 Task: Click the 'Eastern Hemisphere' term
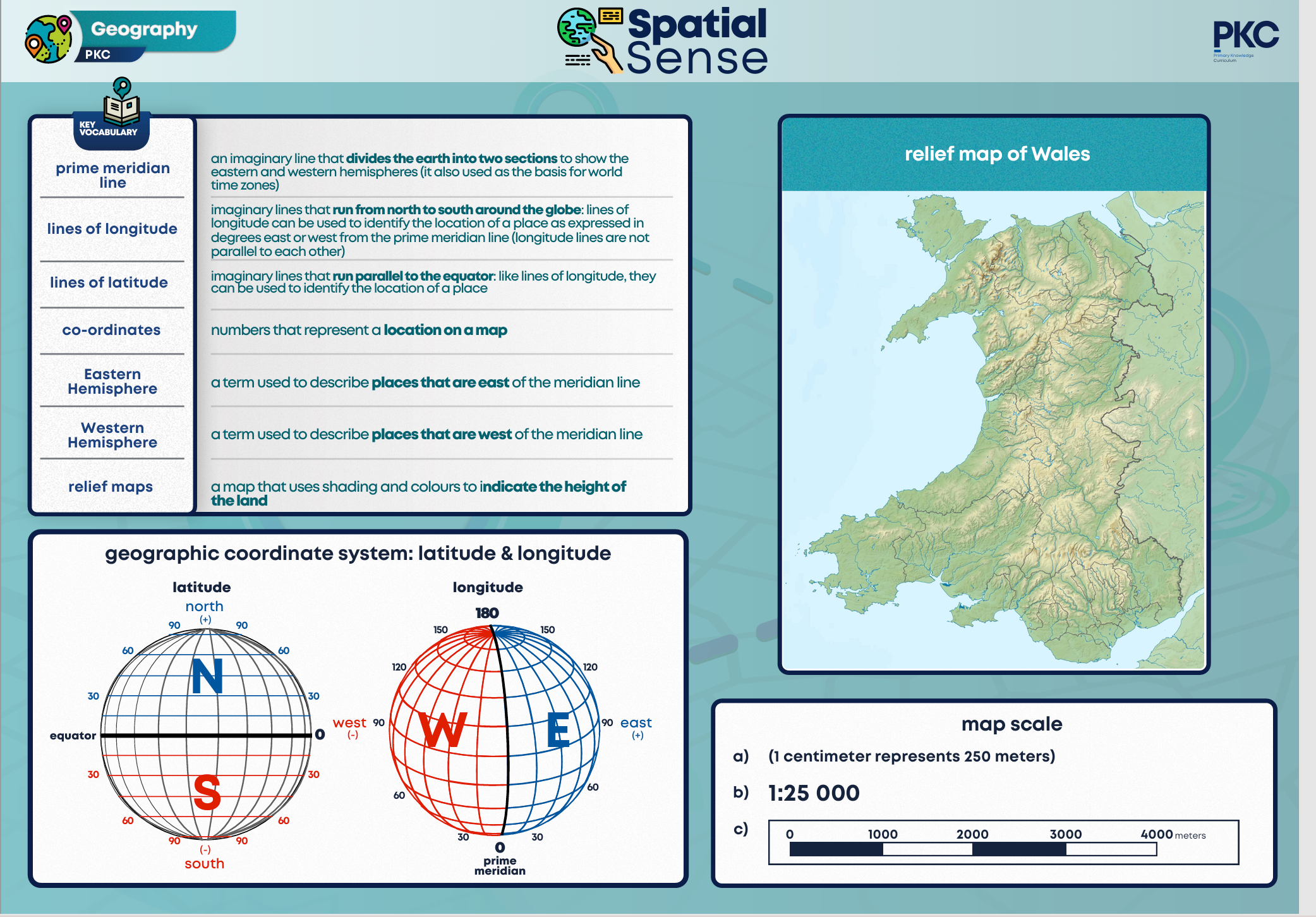[112, 381]
